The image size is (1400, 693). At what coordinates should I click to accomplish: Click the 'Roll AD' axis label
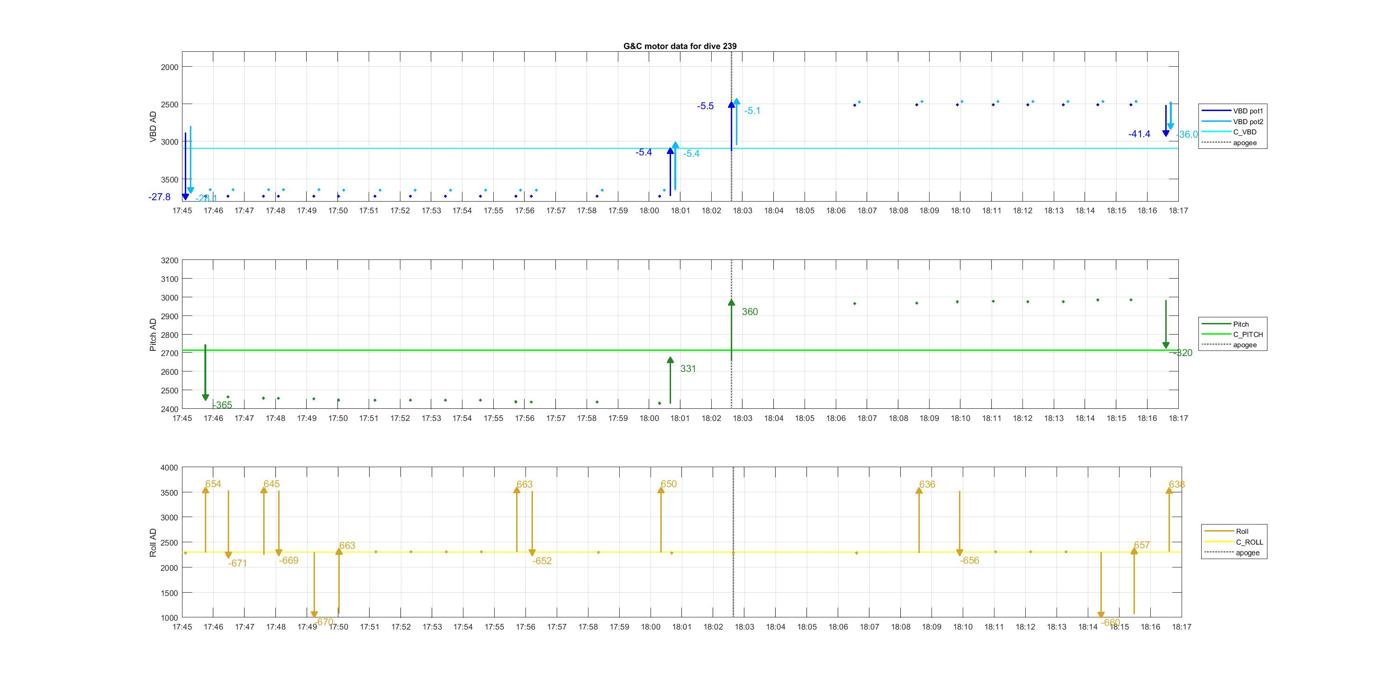pyautogui.click(x=154, y=543)
